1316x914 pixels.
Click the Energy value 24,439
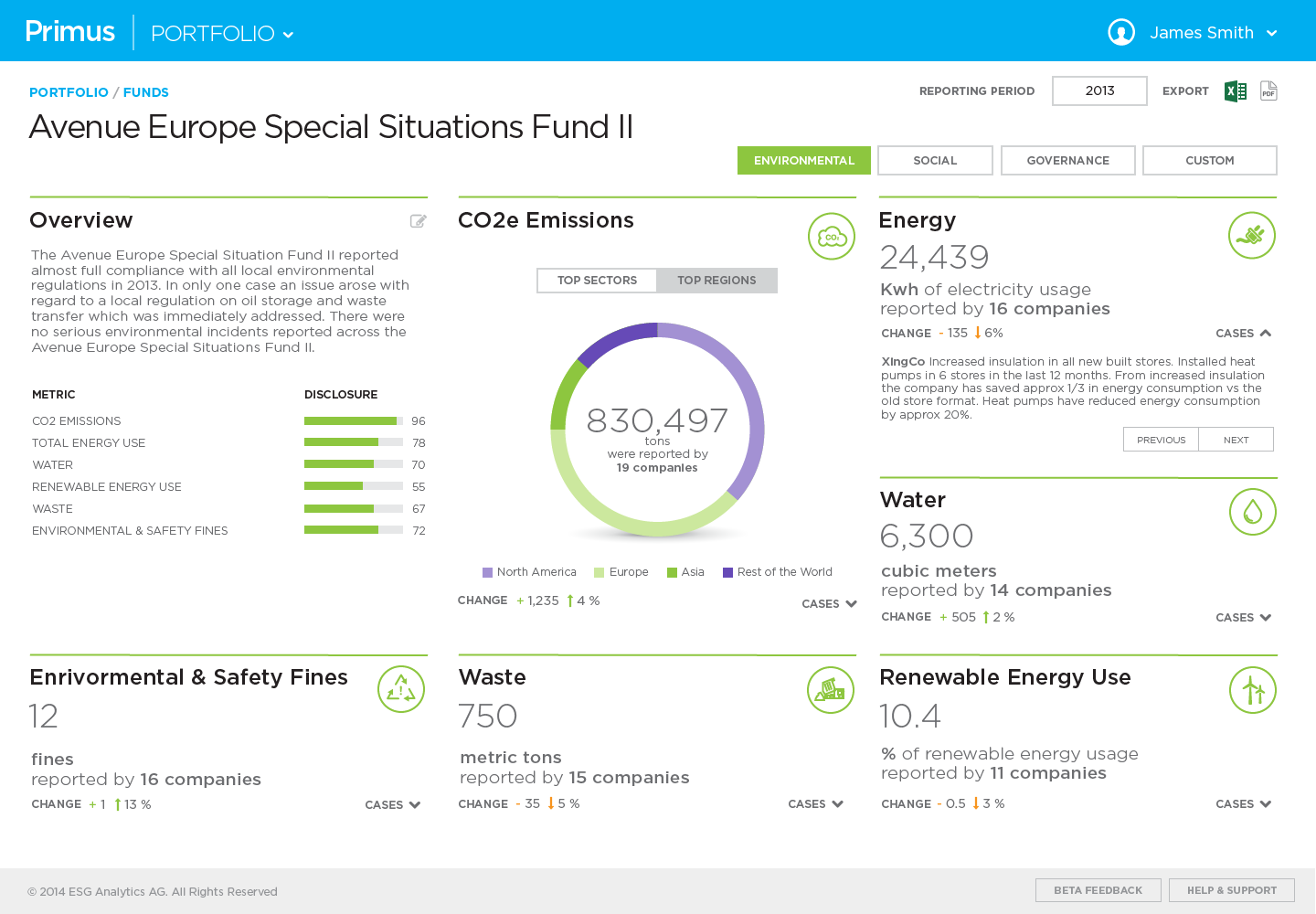(934, 258)
